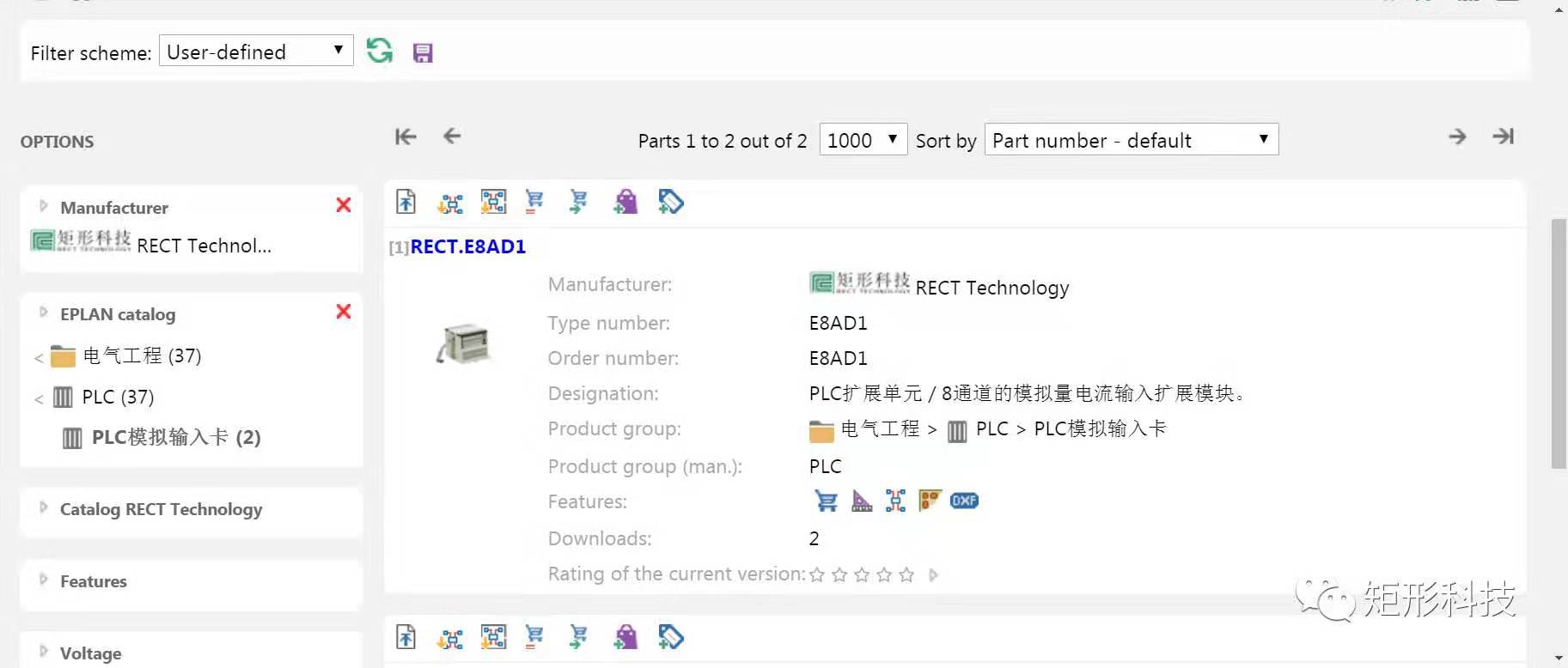Click the cart feature icon in Features row

click(x=826, y=501)
